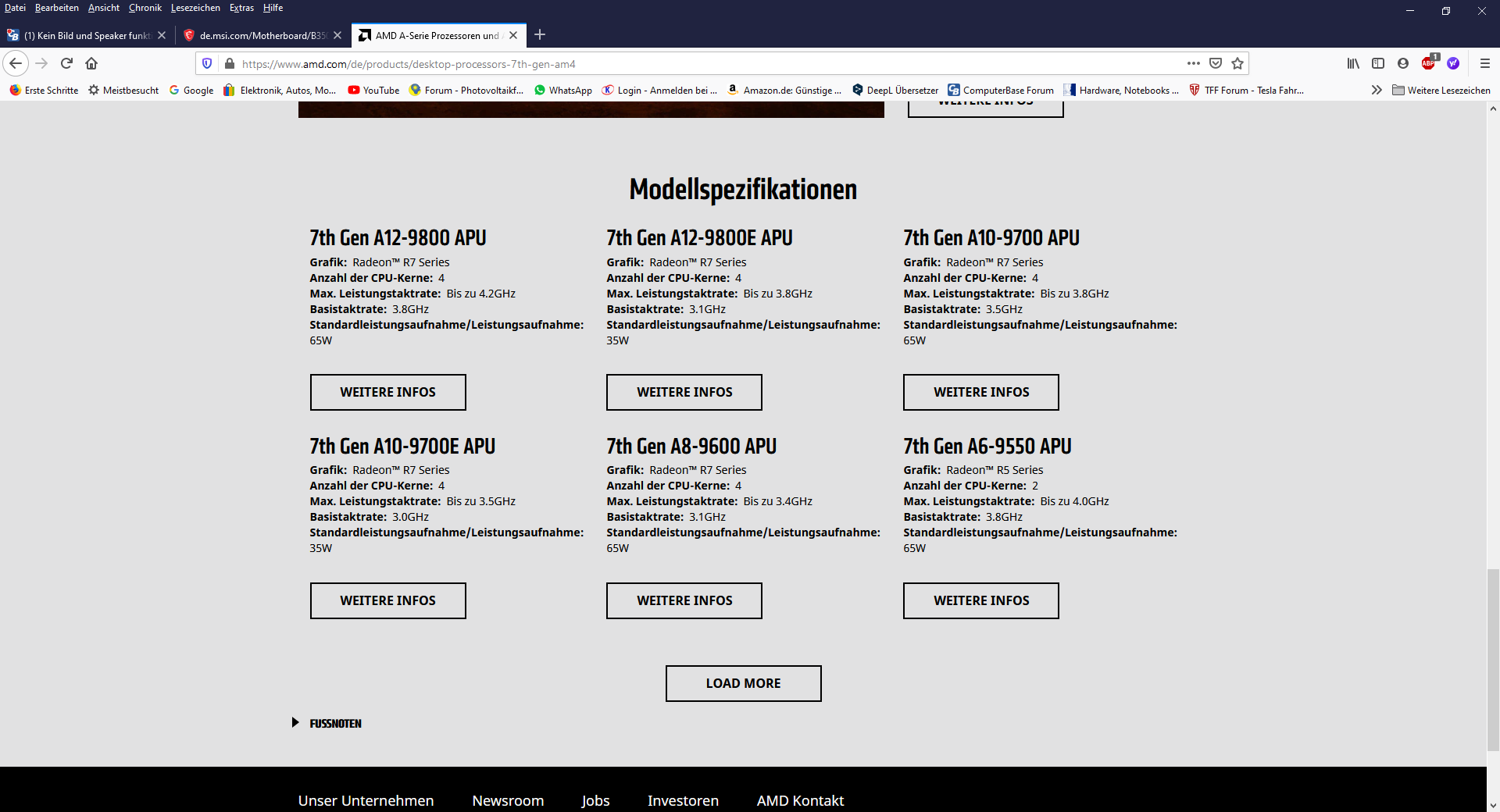Open AMD Kontakt footer link
This screenshot has width=1500, height=812.
pos(800,800)
